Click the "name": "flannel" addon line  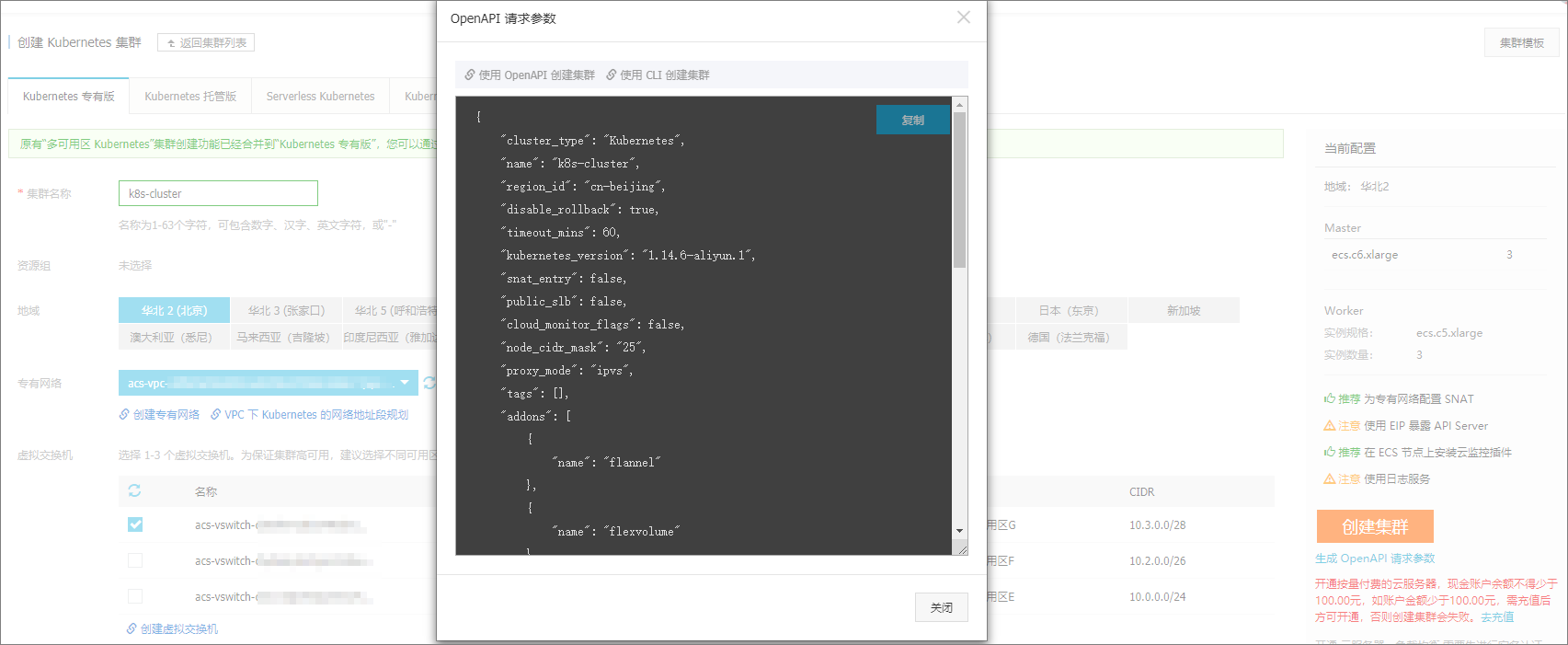pyautogui.click(x=607, y=463)
